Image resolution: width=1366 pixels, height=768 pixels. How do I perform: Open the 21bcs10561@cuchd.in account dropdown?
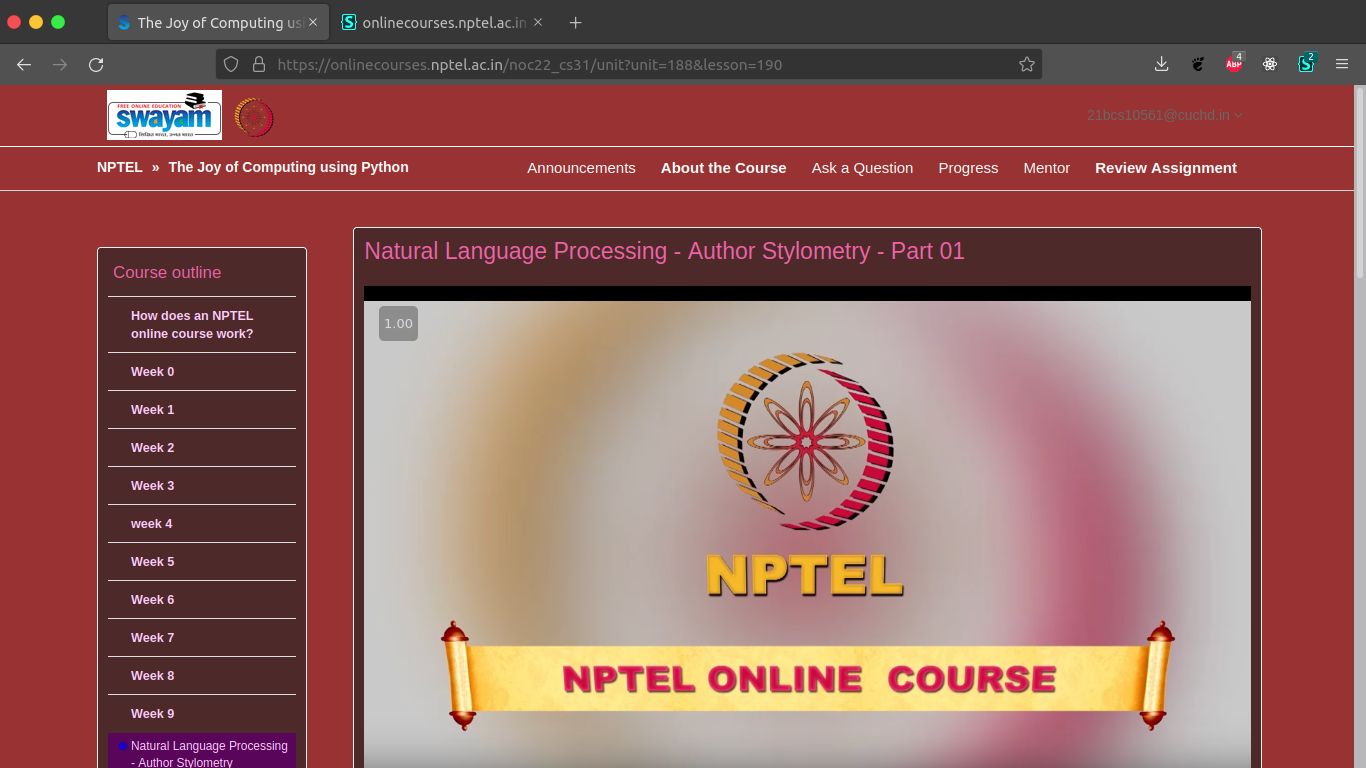[x=1165, y=115]
